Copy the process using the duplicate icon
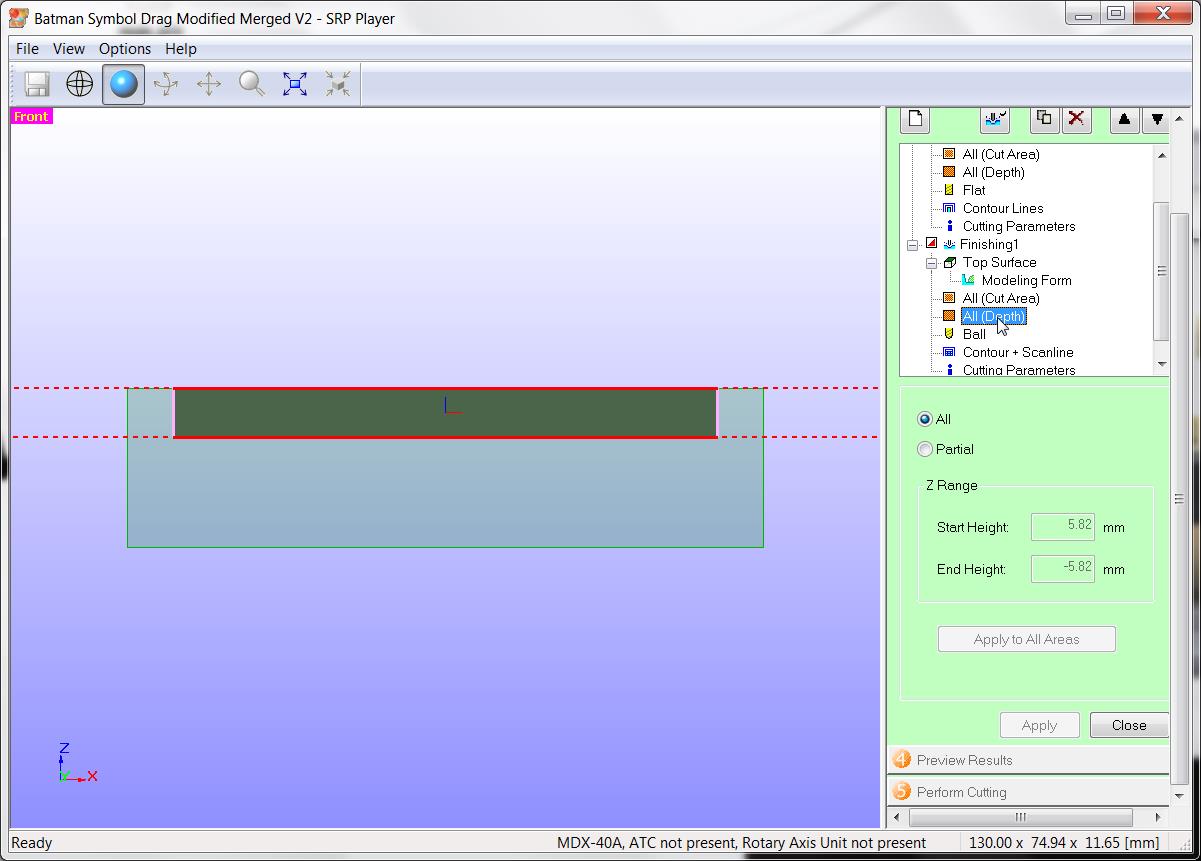The image size is (1201, 861). point(1044,120)
